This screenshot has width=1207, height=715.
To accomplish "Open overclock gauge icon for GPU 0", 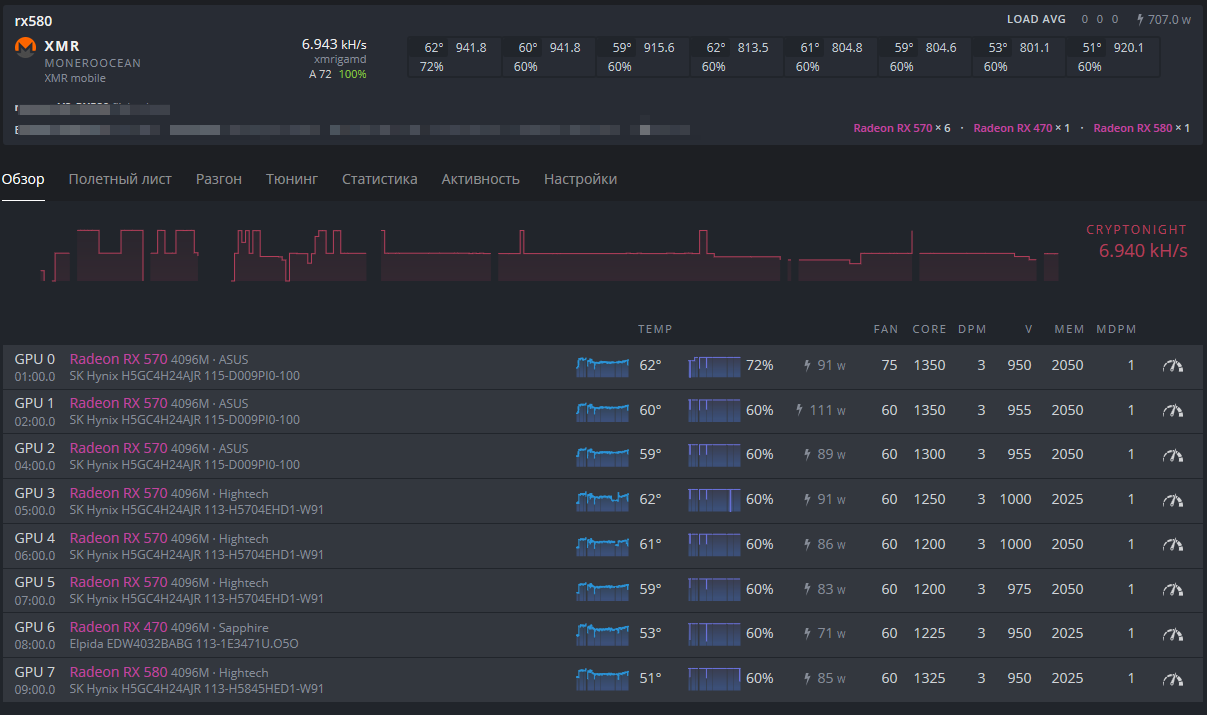I will tap(1172, 366).
